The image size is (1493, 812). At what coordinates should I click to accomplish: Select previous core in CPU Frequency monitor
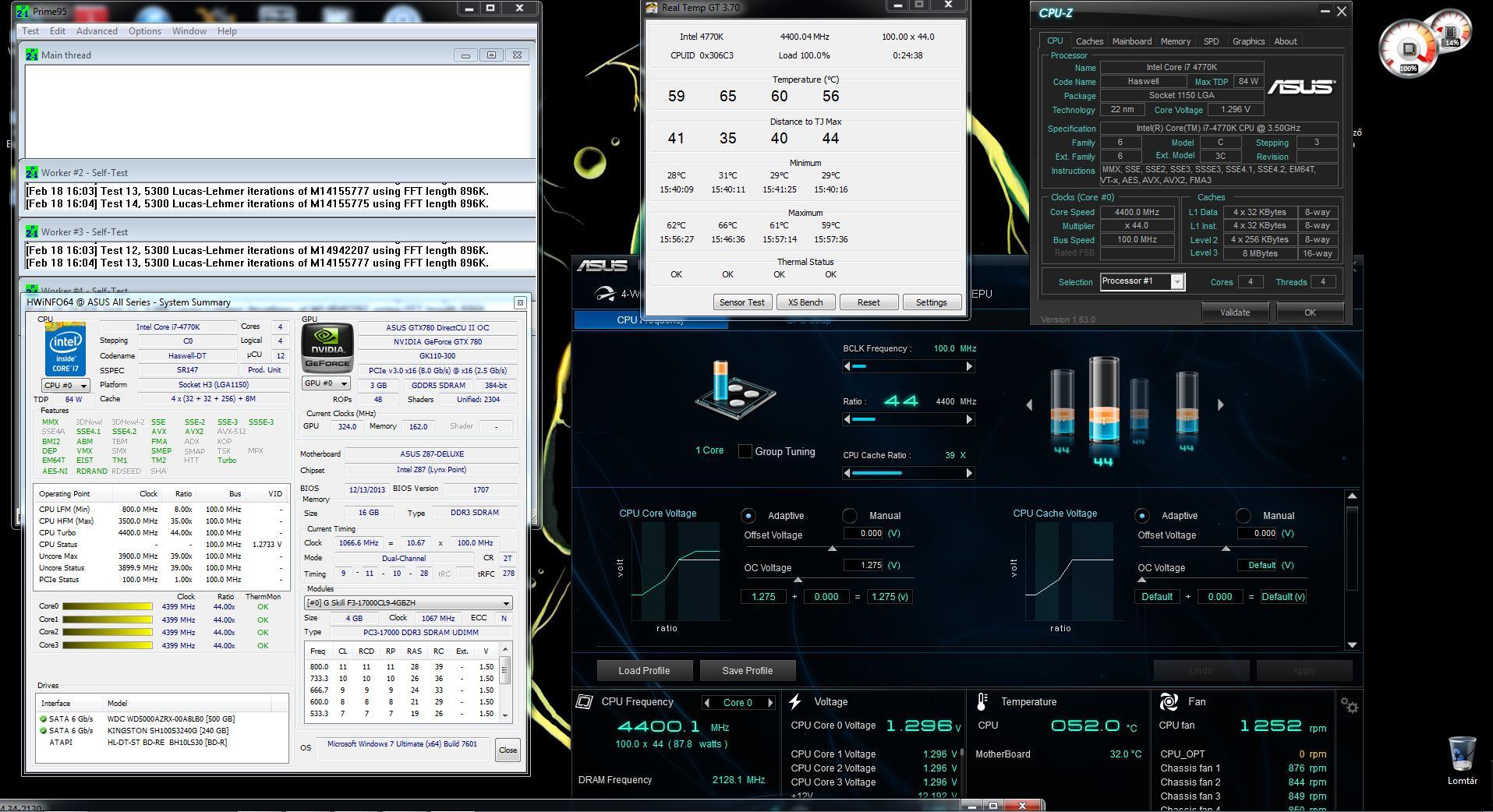(x=706, y=702)
